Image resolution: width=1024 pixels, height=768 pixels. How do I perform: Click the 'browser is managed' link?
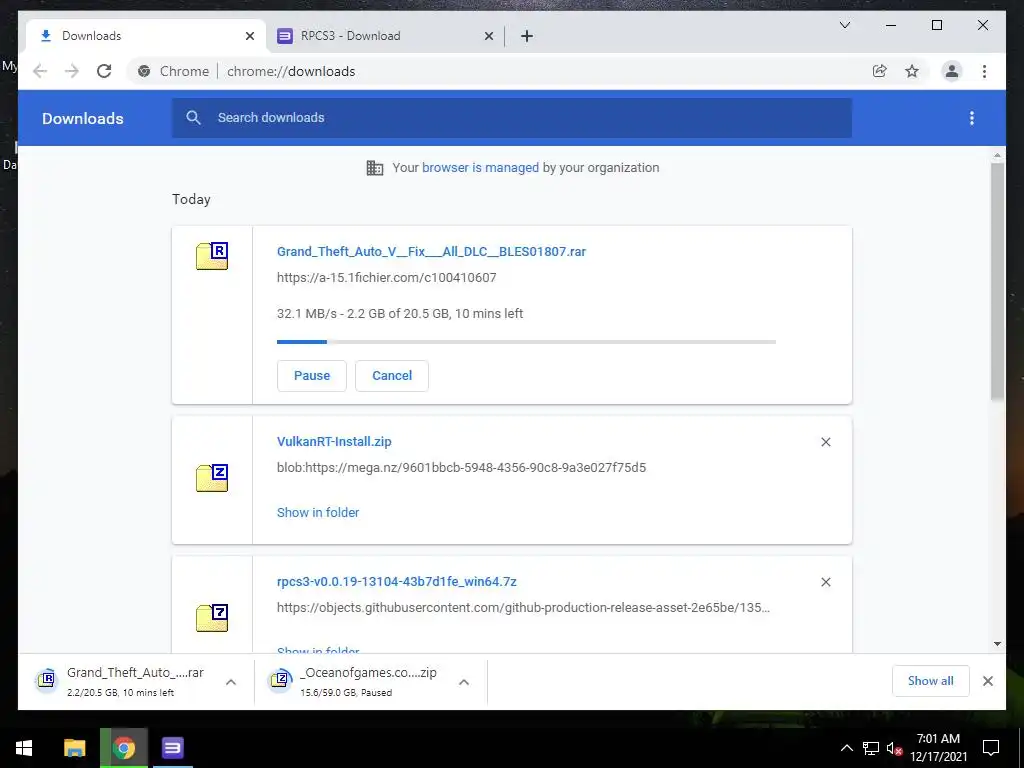coord(480,167)
